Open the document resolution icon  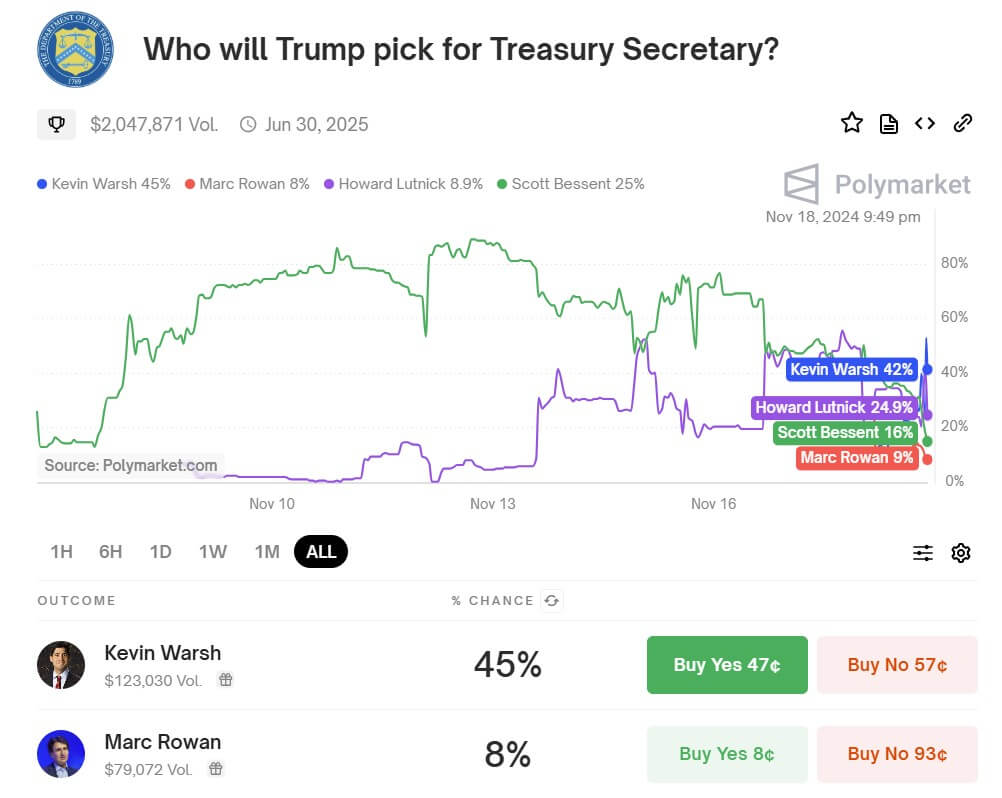click(x=888, y=123)
